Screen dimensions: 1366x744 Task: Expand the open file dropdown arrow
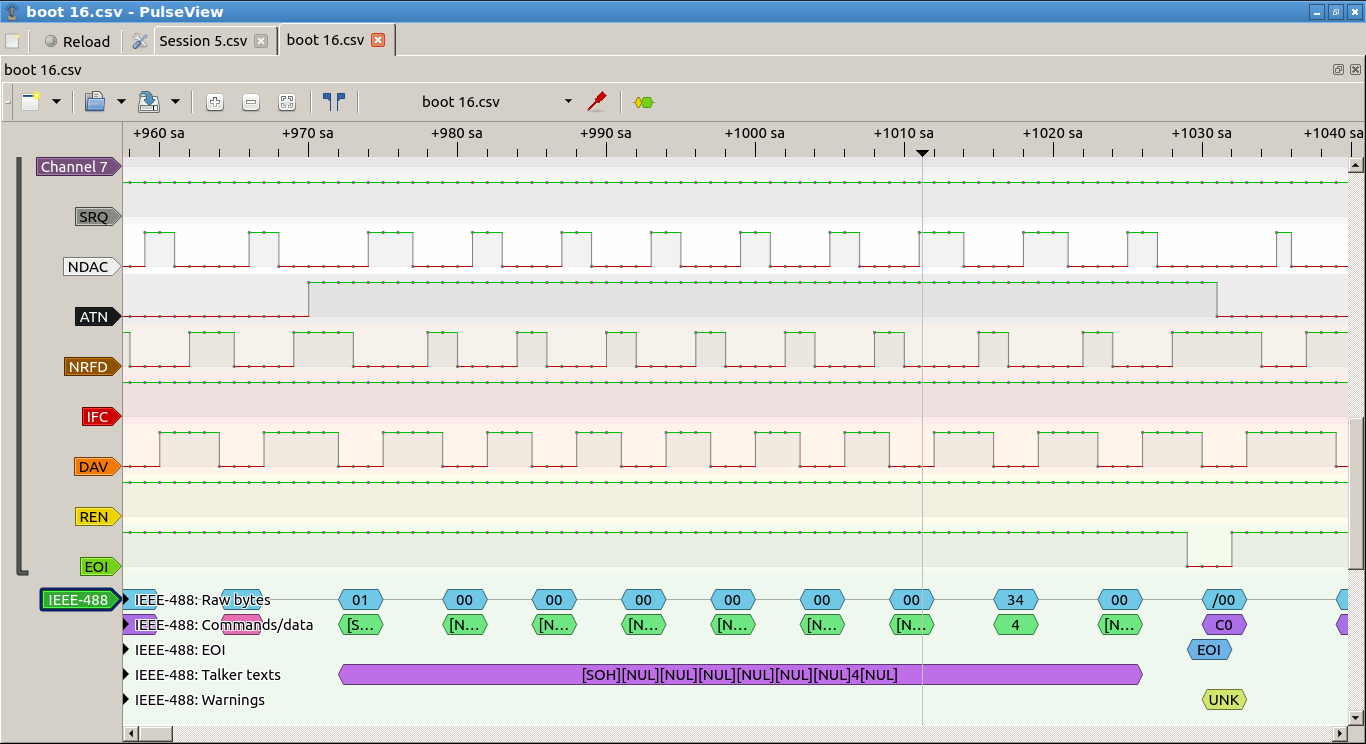click(x=121, y=102)
